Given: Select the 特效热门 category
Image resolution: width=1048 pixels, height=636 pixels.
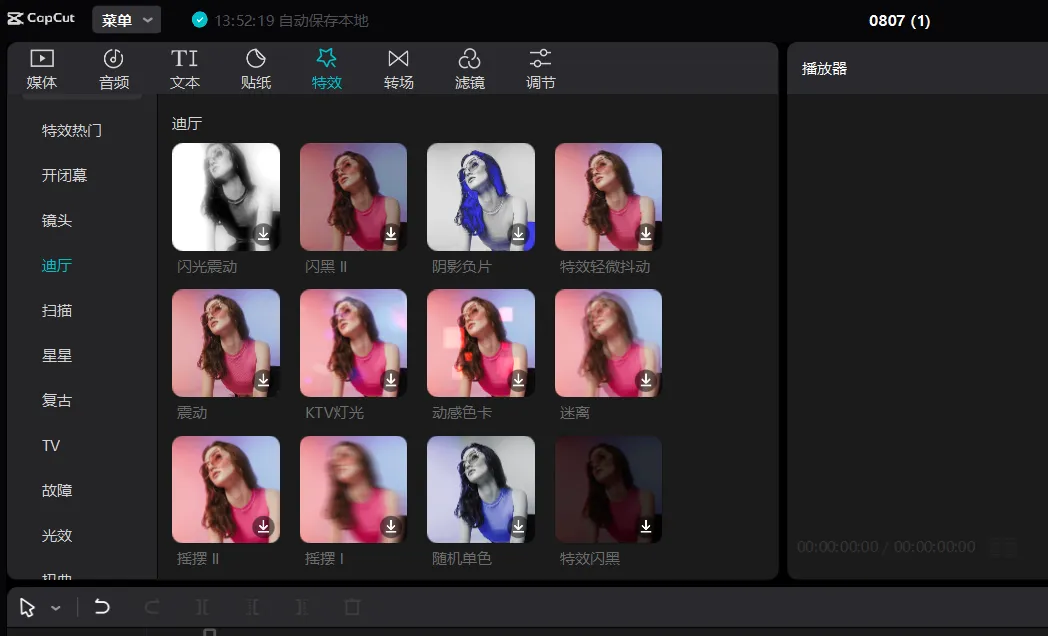Looking at the screenshot, I should pos(71,130).
